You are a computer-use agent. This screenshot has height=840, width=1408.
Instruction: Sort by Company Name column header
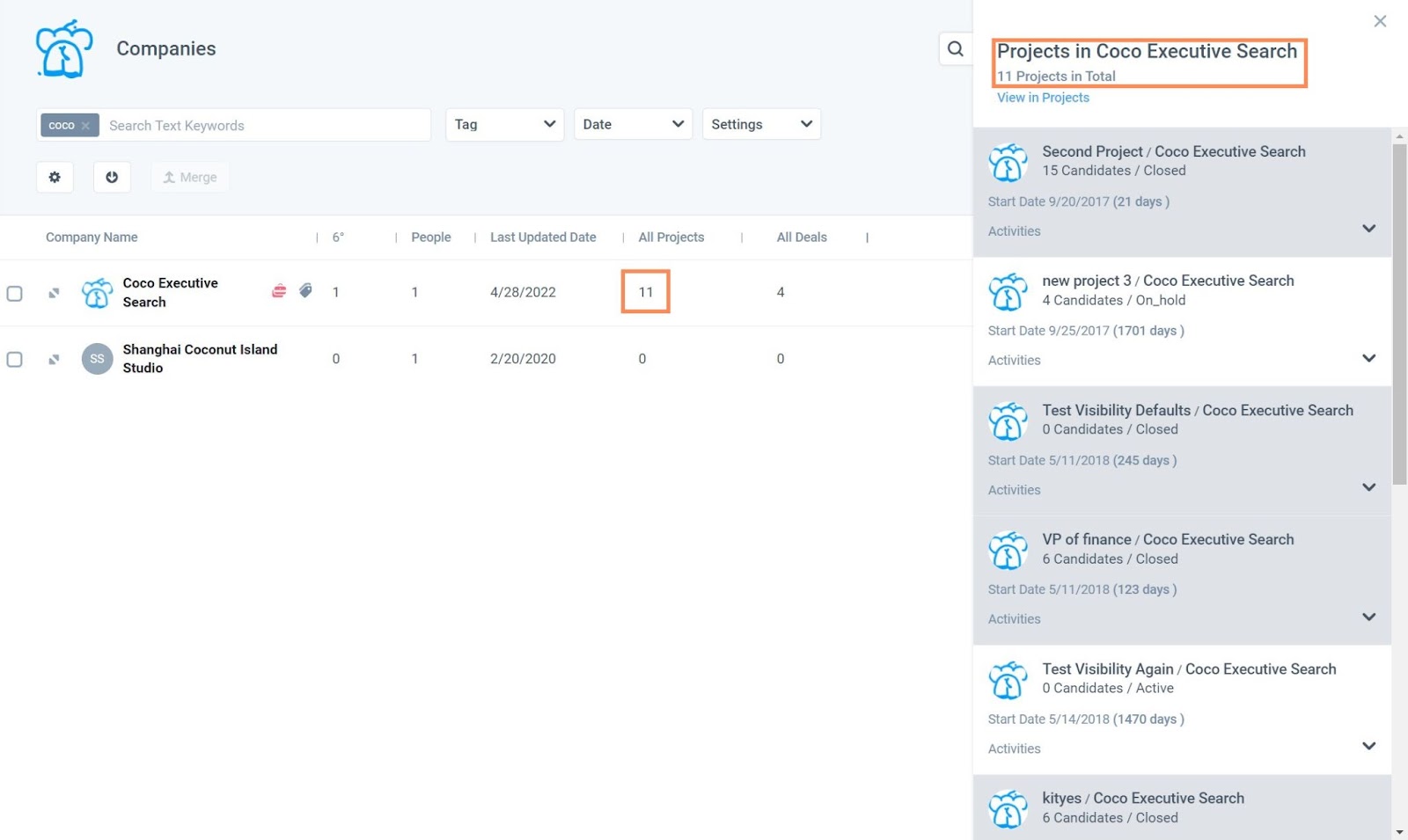click(x=92, y=237)
